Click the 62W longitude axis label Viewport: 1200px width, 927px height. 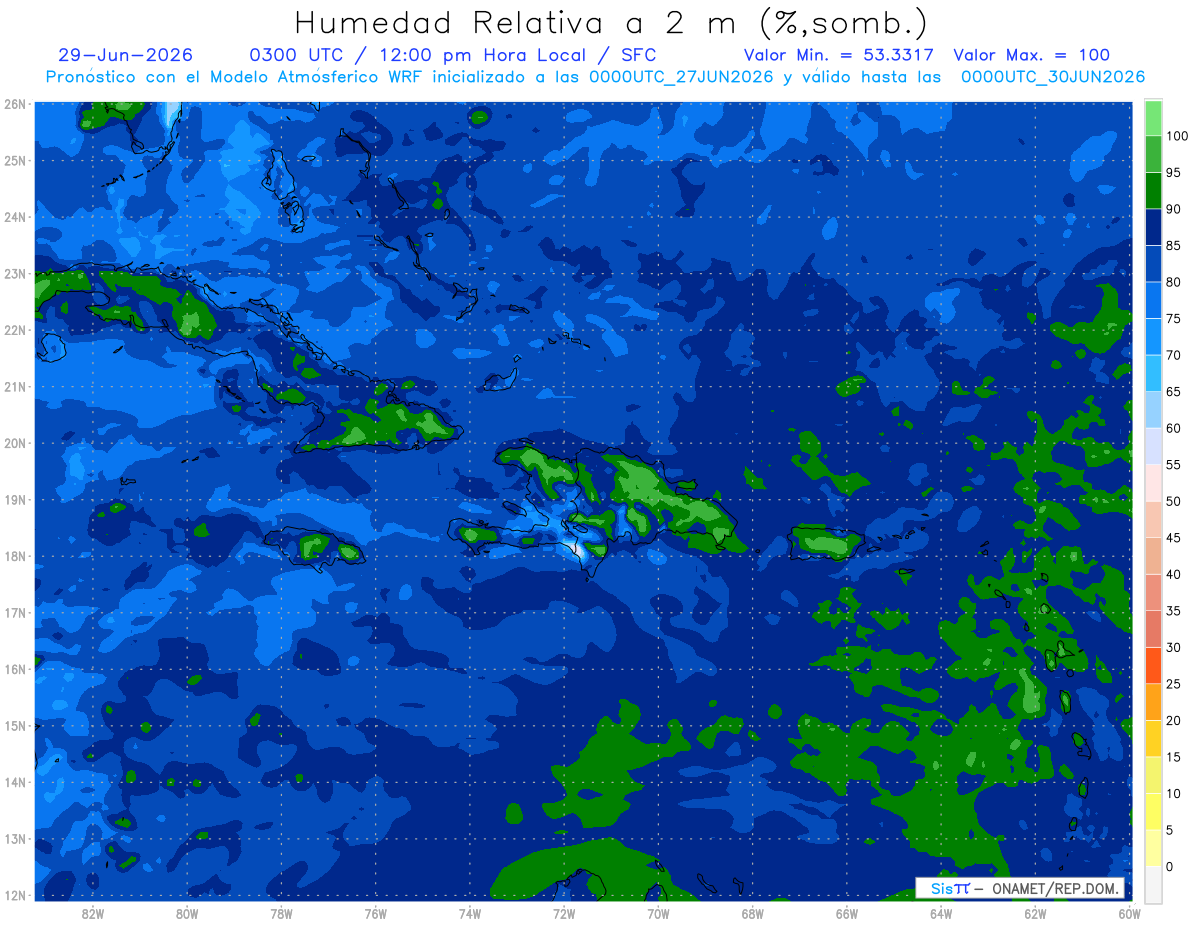pos(1034,913)
